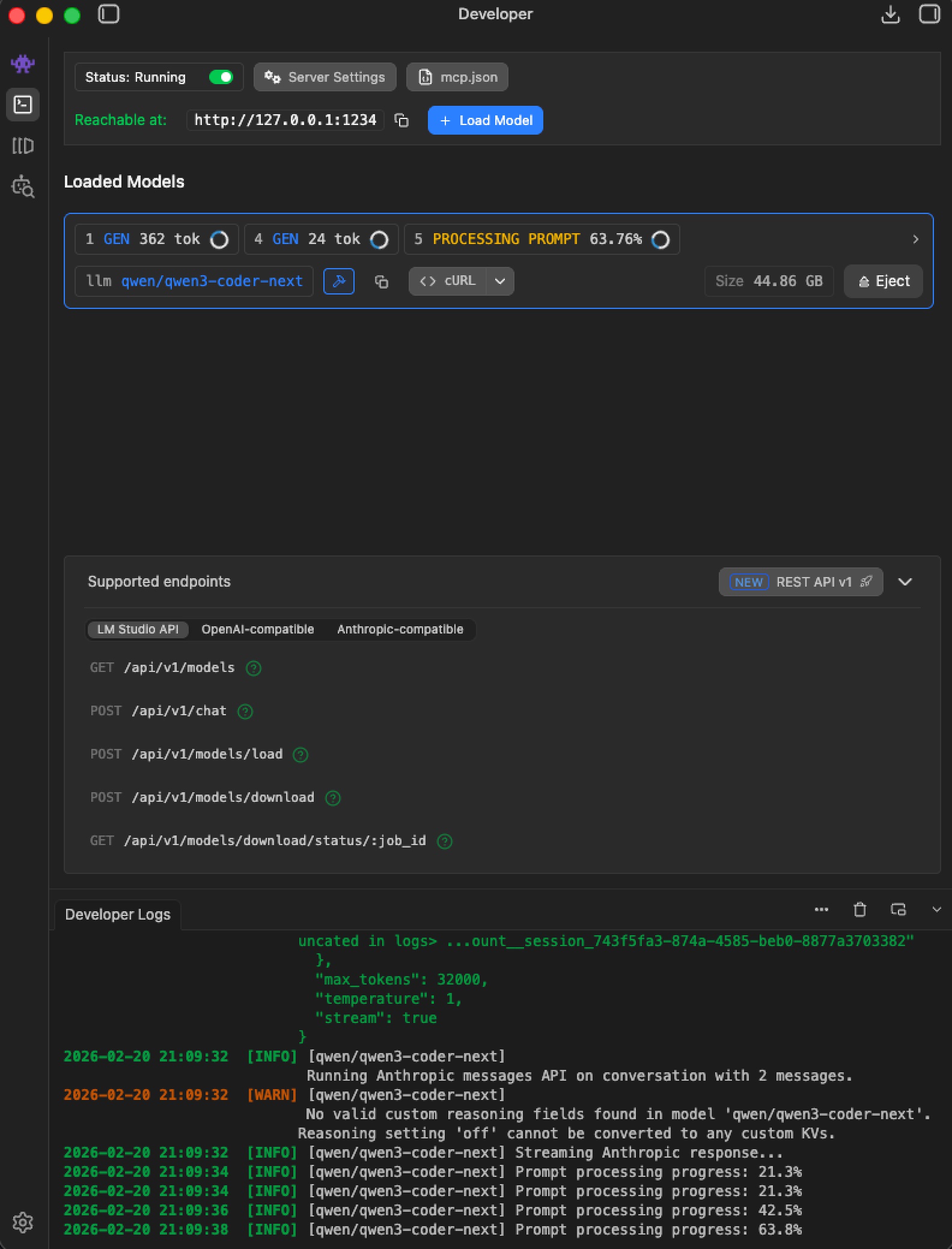Select the 5 PROCESSING PROMPT 63.76% chip
Image resolution: width=952 pixels, height=1249 pixels.
coord(542,239)
